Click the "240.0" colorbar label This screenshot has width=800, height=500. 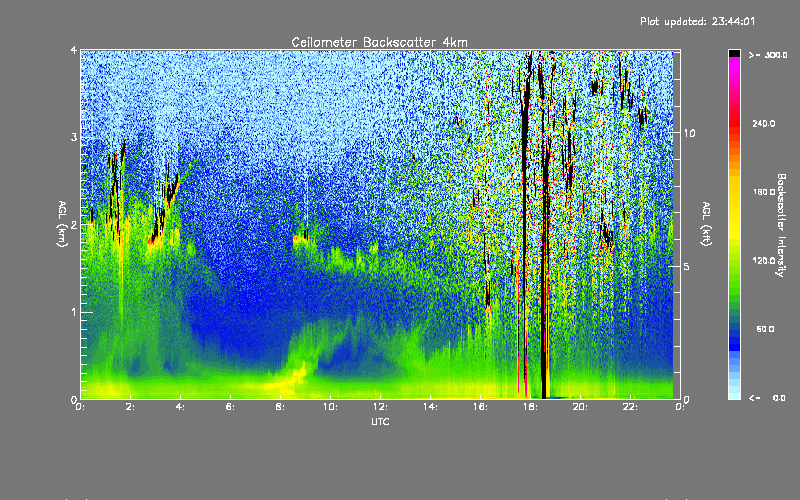coord(764,123)
